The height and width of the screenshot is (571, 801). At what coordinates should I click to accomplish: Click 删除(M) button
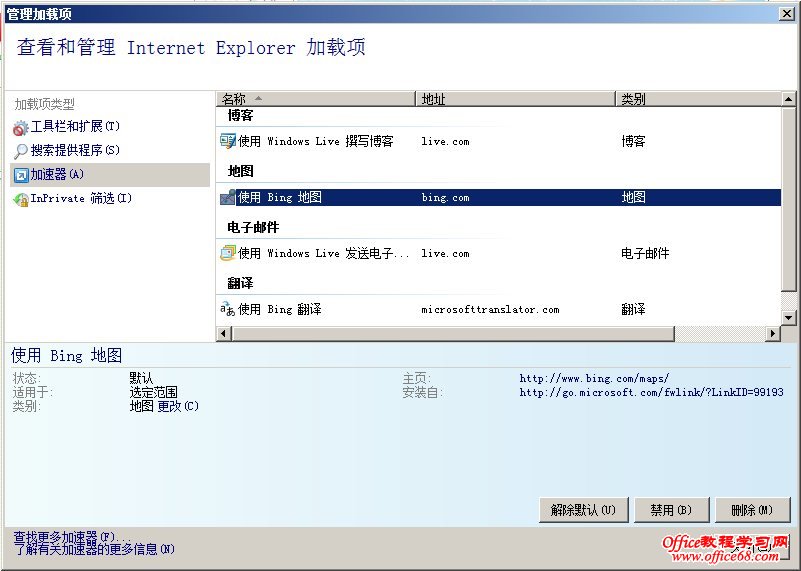(x=752, y=510)
